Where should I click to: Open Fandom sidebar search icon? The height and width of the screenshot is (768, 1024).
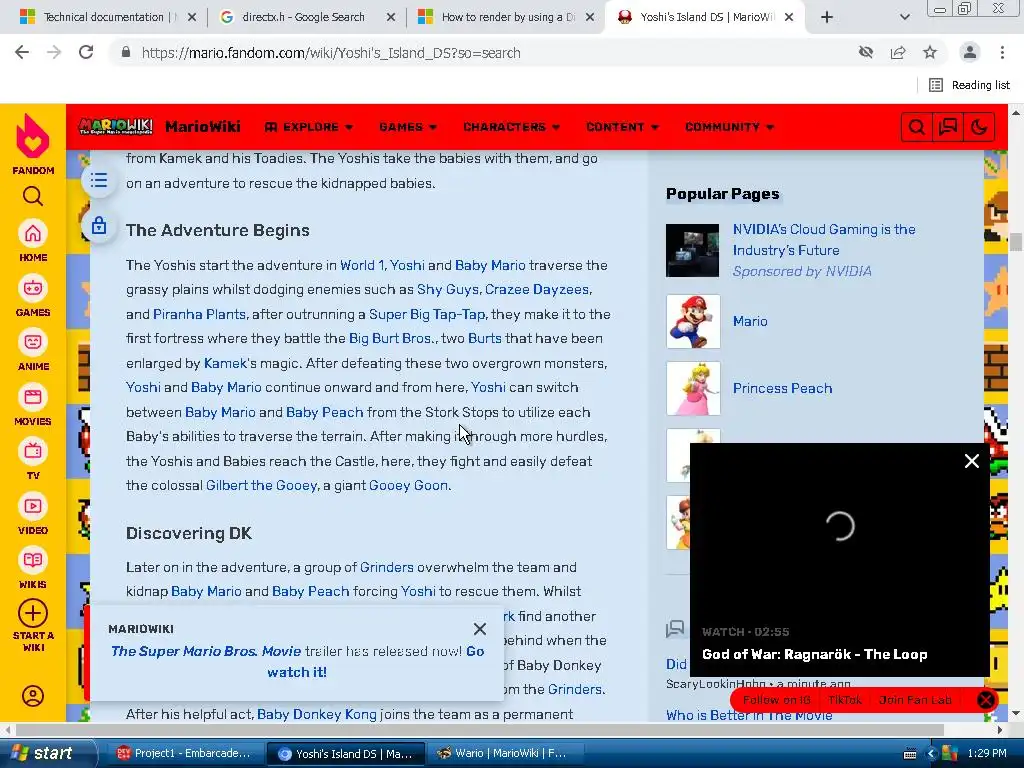(x=33, y=196)
